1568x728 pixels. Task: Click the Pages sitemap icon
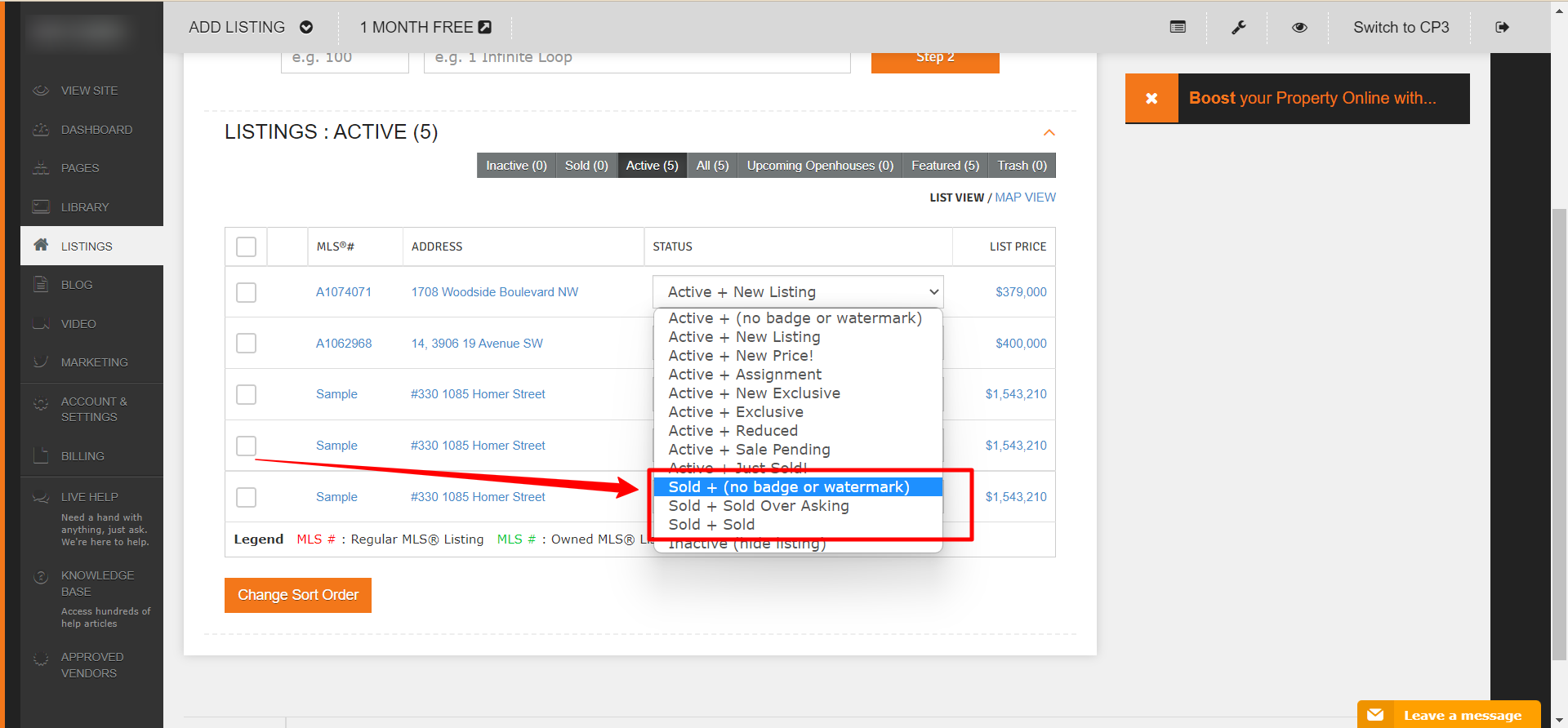tap(41, 168)
